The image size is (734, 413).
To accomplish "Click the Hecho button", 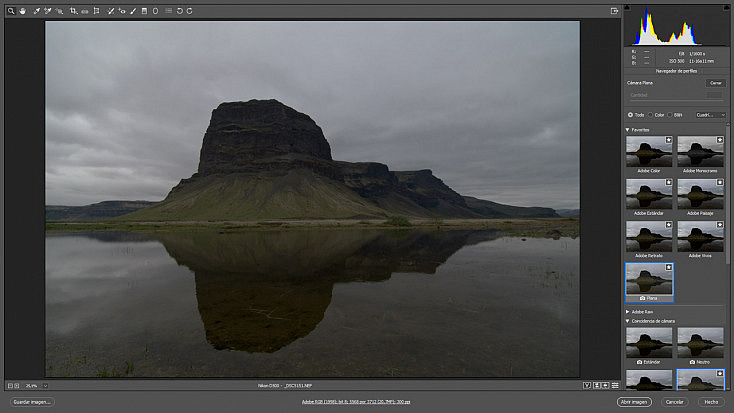I will click(711, 402).
